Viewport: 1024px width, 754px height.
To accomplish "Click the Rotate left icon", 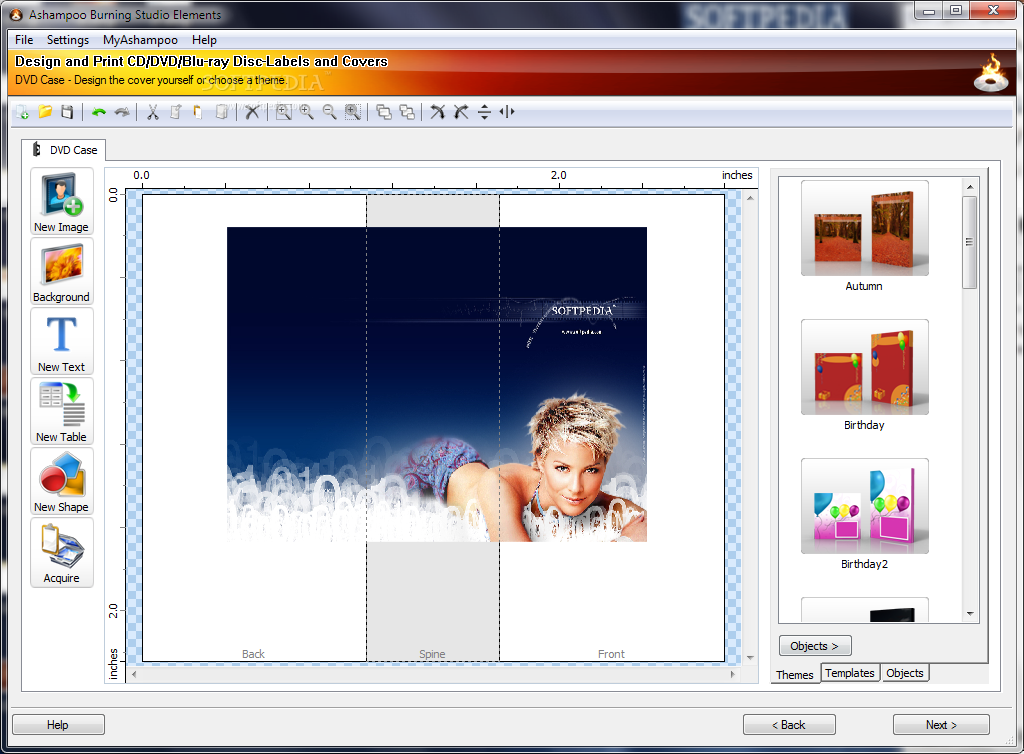I will [x=438, y=112].
